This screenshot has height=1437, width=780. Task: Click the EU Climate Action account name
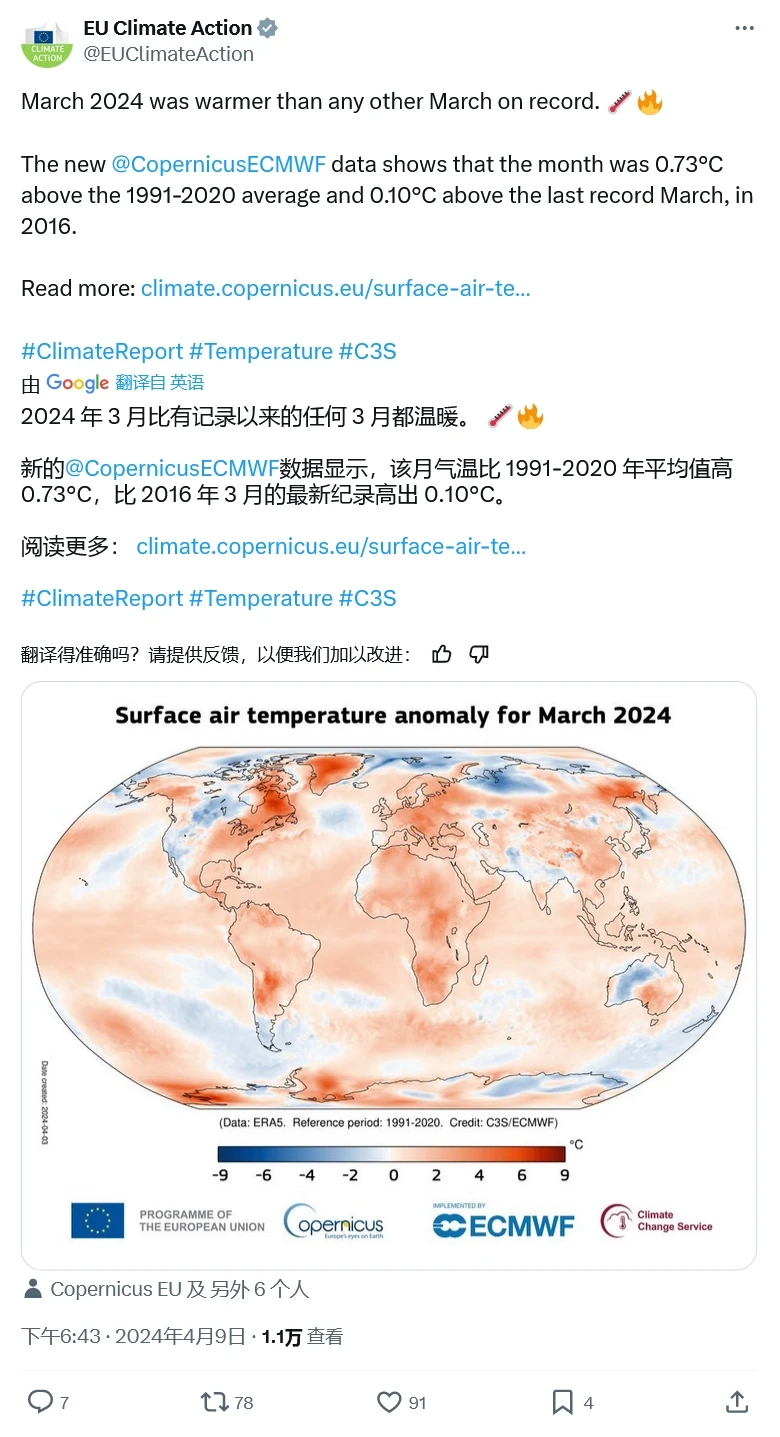(x=167, y=27)
